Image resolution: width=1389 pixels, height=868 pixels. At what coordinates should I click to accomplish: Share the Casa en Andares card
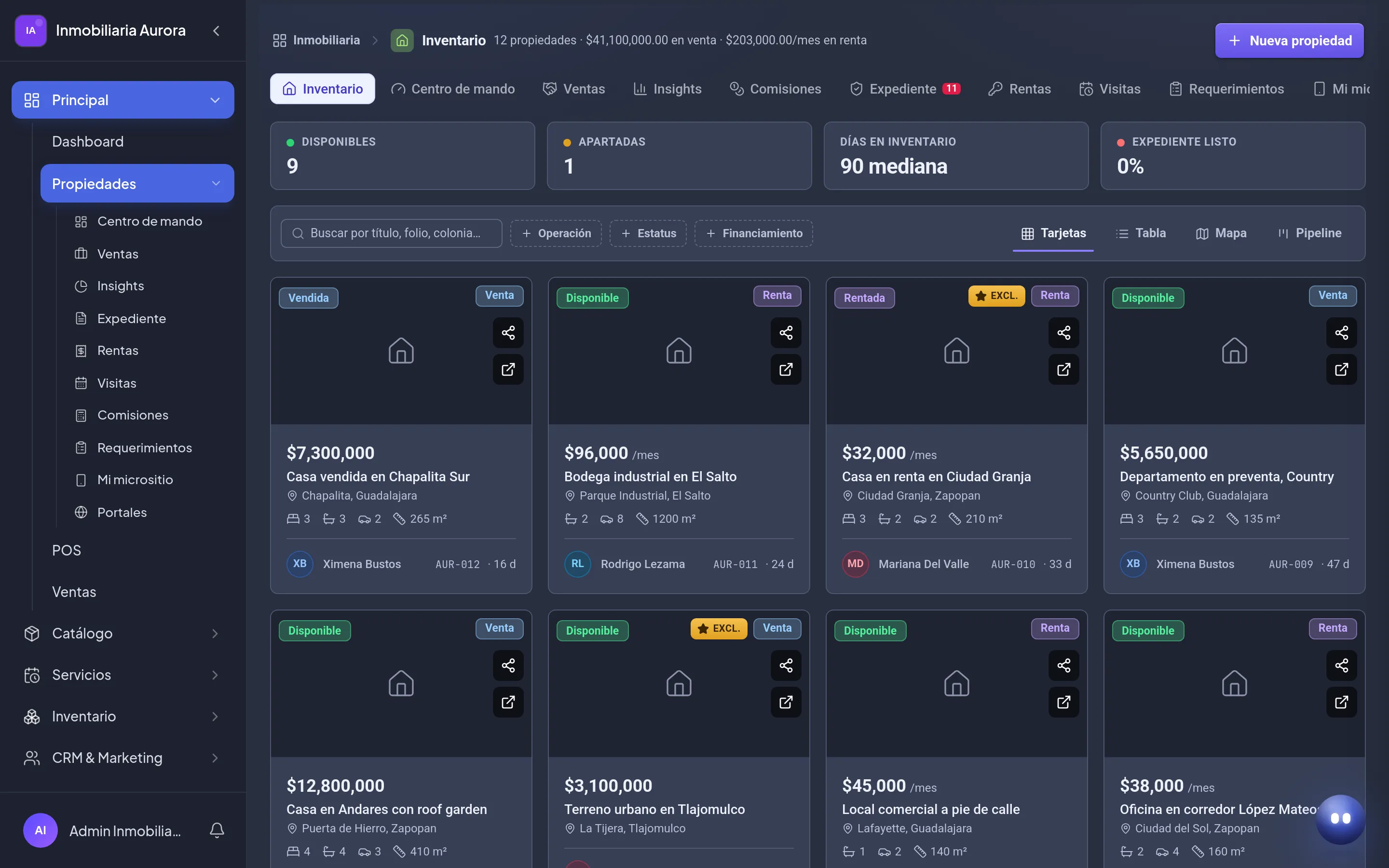[508, 665]
